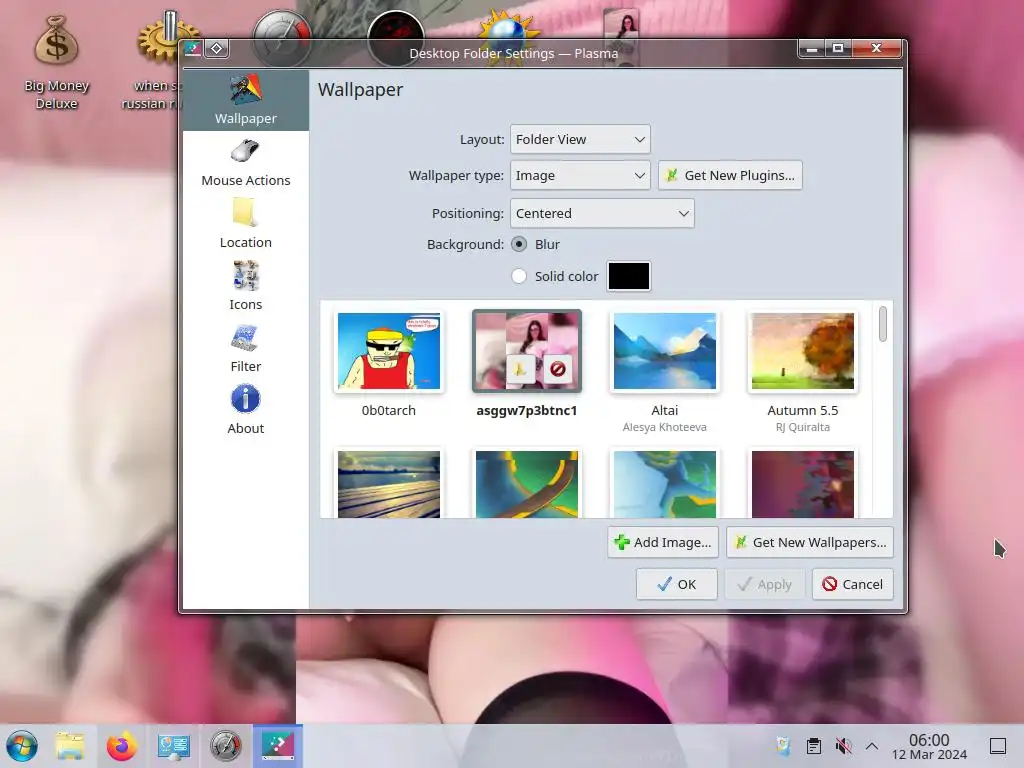The height and width of the screenshot is (768, 1024).
Task: Open the clipboard tray icon
Action: (814, 746)
